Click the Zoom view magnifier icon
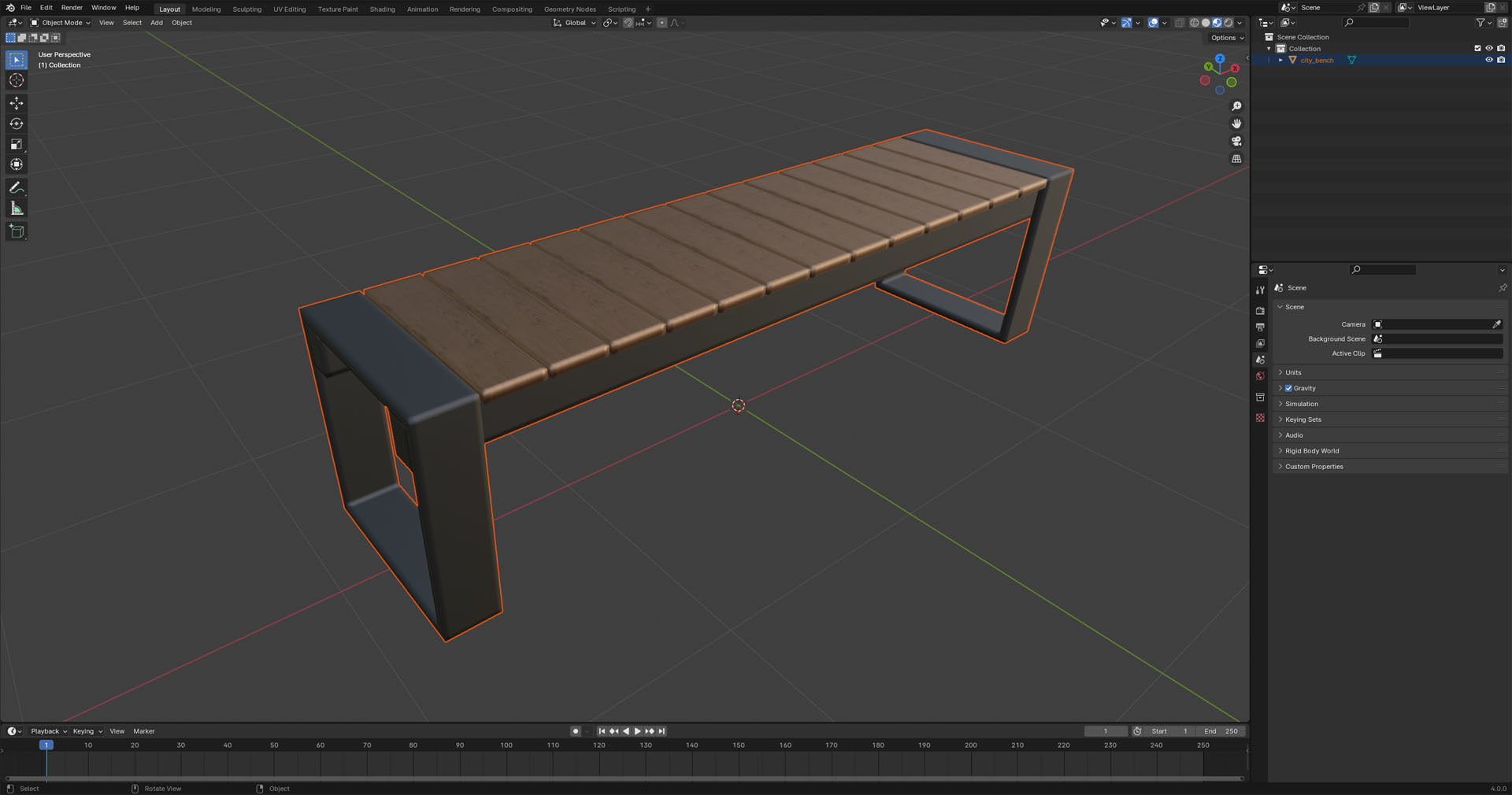This screenshot has width=1512, height=795. click(1236, 106)
